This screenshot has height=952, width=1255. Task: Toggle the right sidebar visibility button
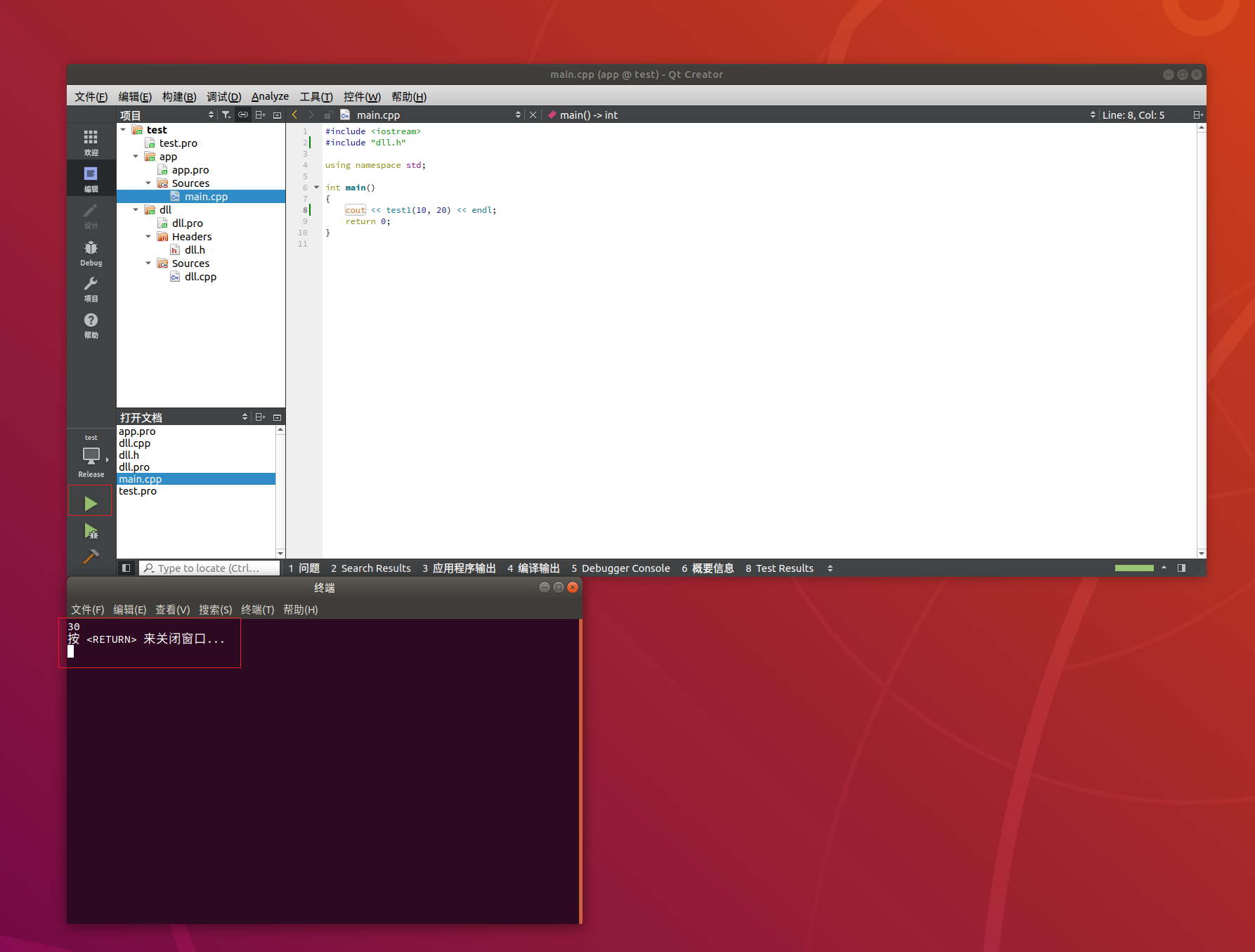coord(1181,568)
